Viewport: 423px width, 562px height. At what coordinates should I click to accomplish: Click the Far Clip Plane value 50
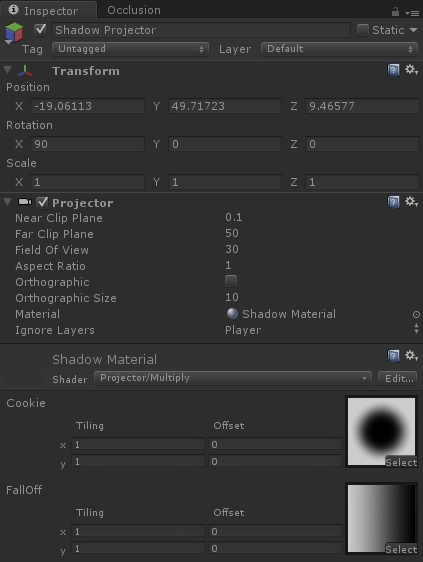tap(232, 233)
